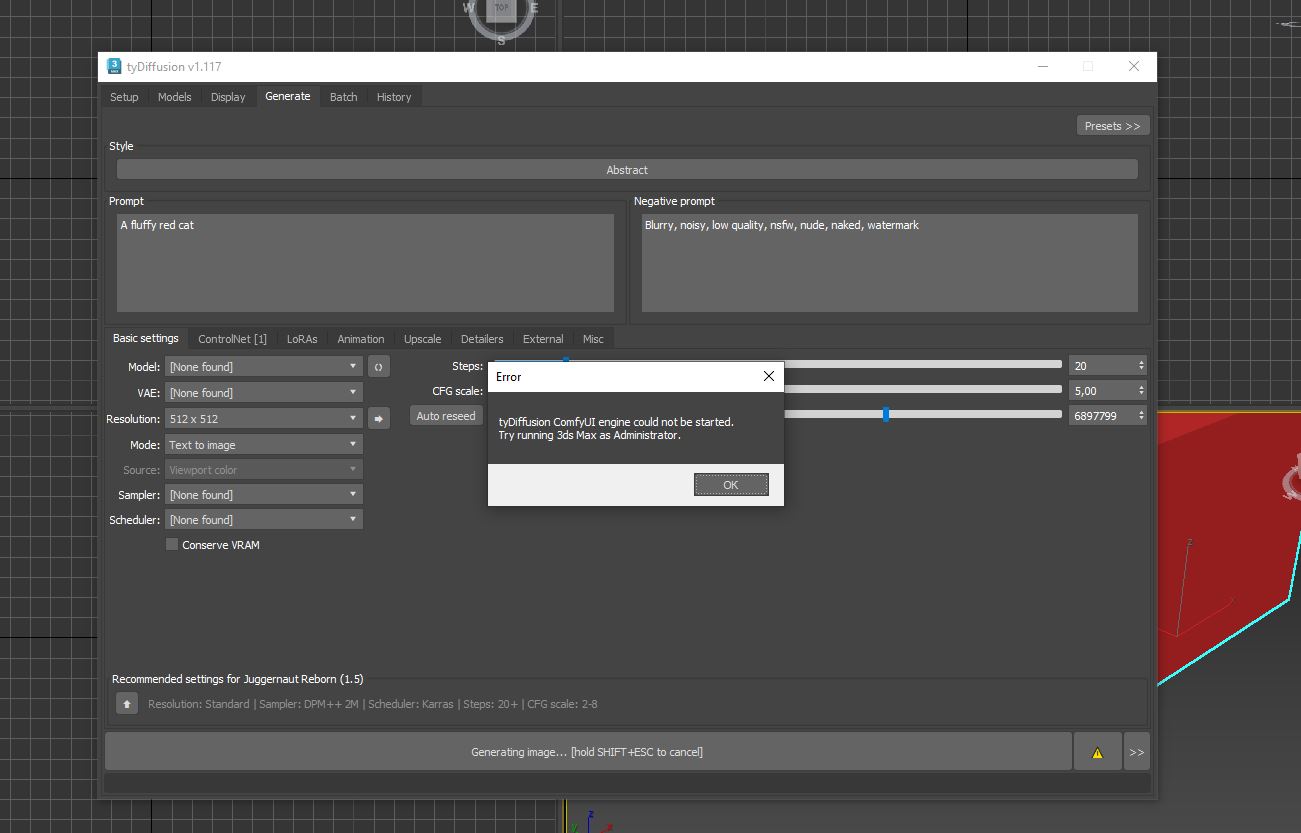Open the External tab

point(543,339)
